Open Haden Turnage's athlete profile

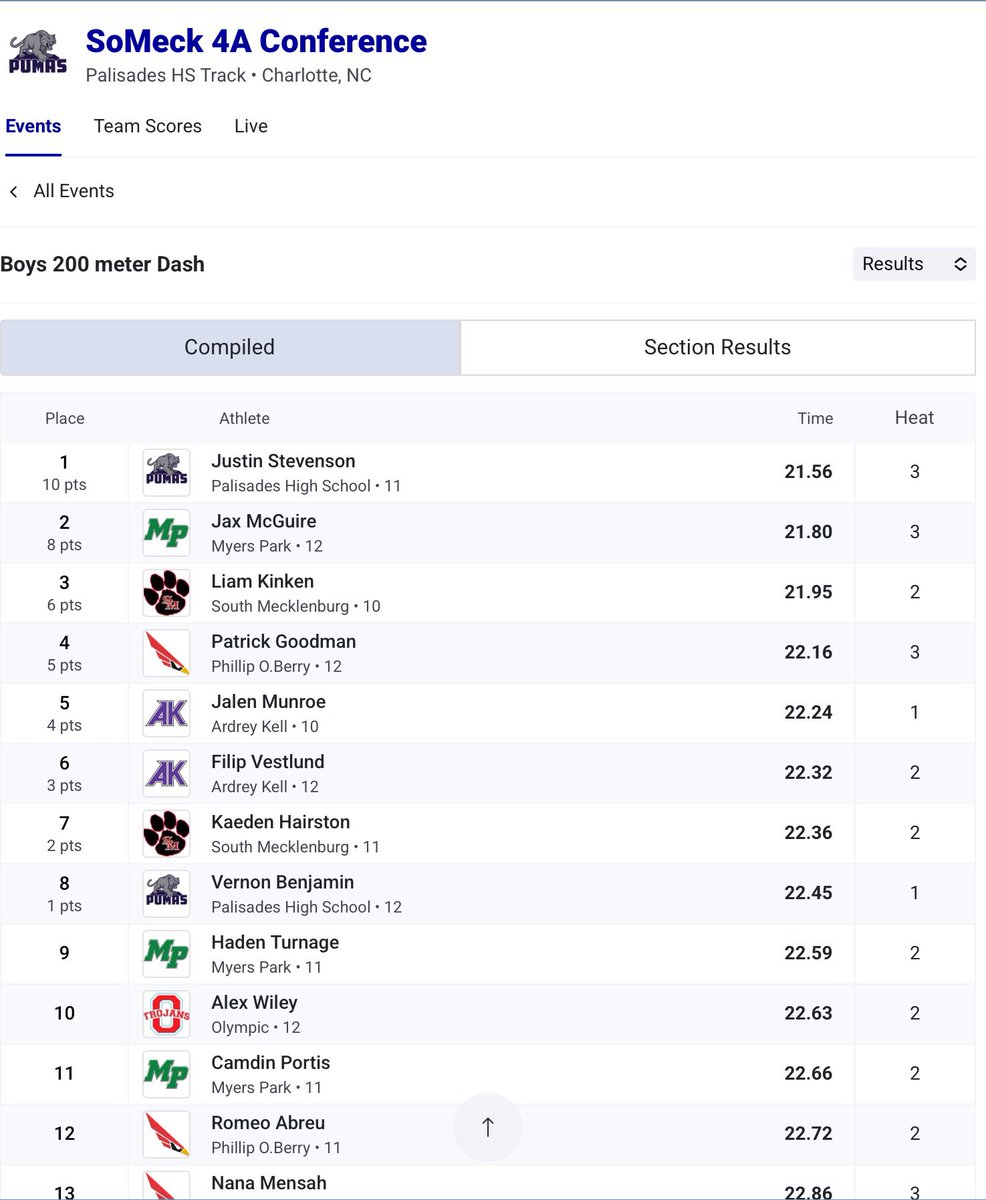point(275,942)
